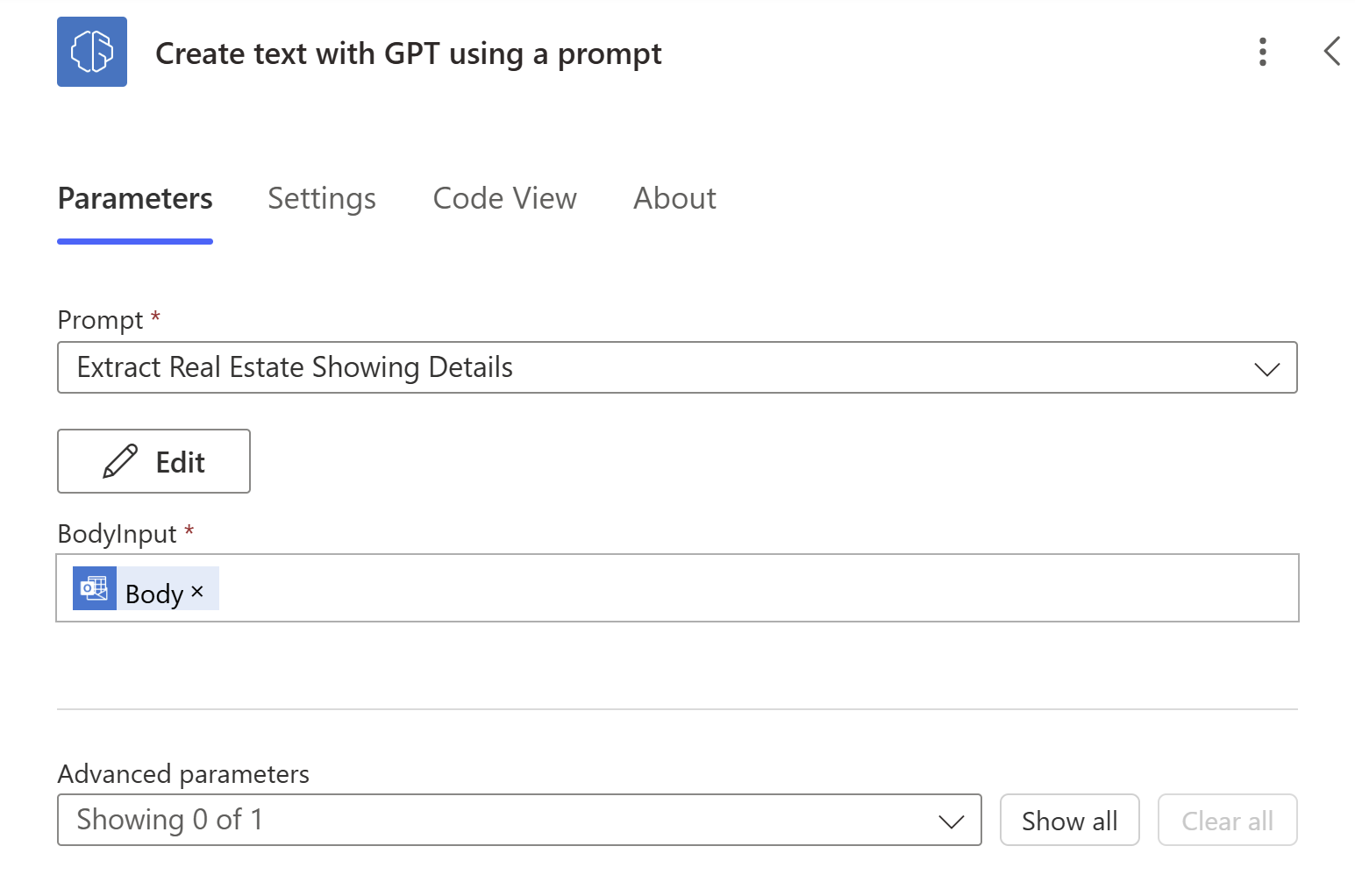Go to the Code View tab

point(505,199)
